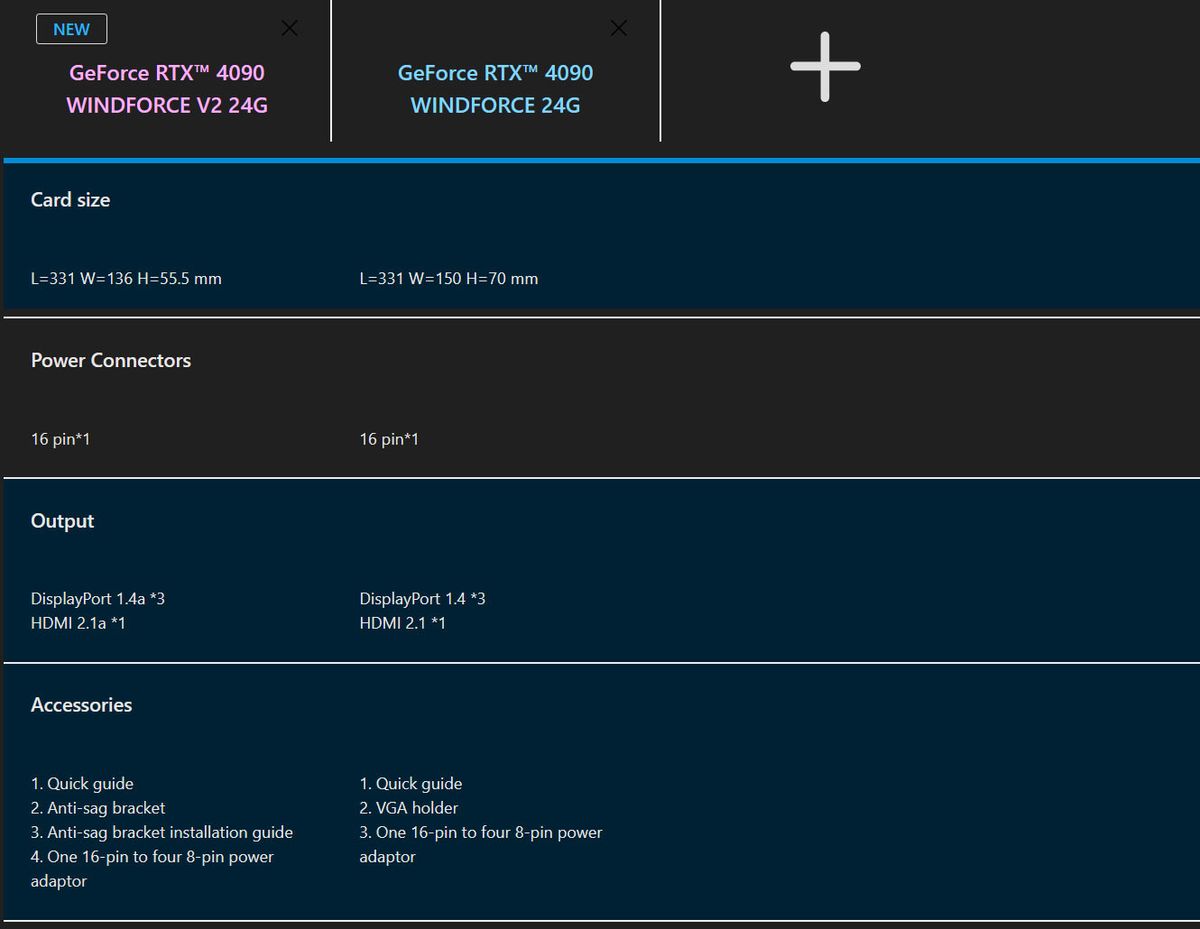Click the Card size section header
This screenshot has height=929, width=1200.
71,200
